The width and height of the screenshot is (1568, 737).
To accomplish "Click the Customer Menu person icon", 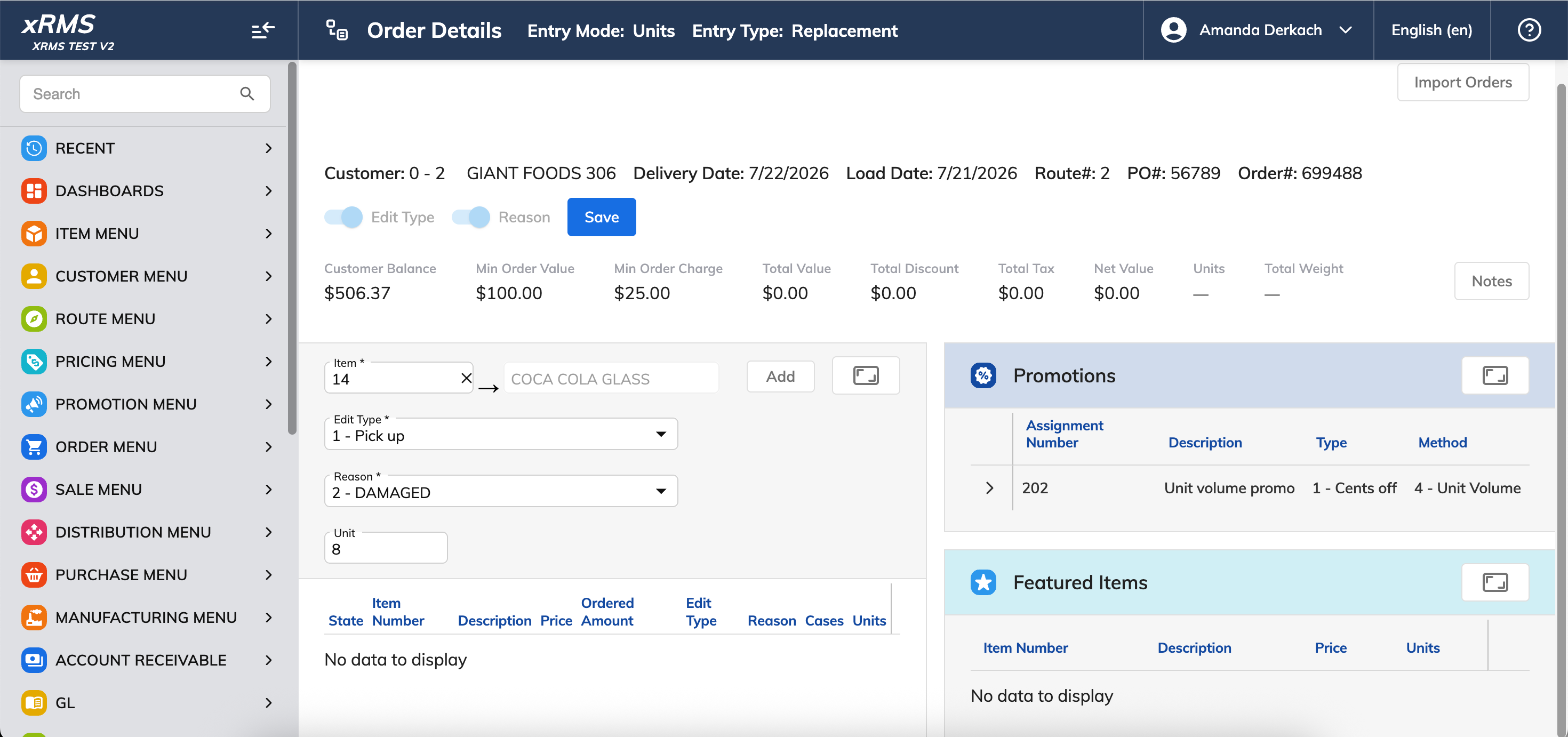I will point(34,276).
